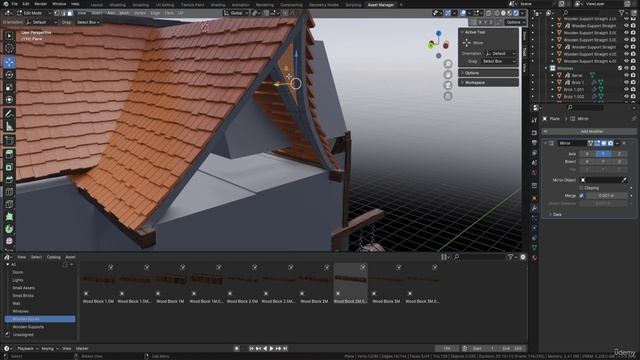This screenshot has height=360, width=640.
Task: Toggle mirror Axis Y button
Action: coord(603,154)
